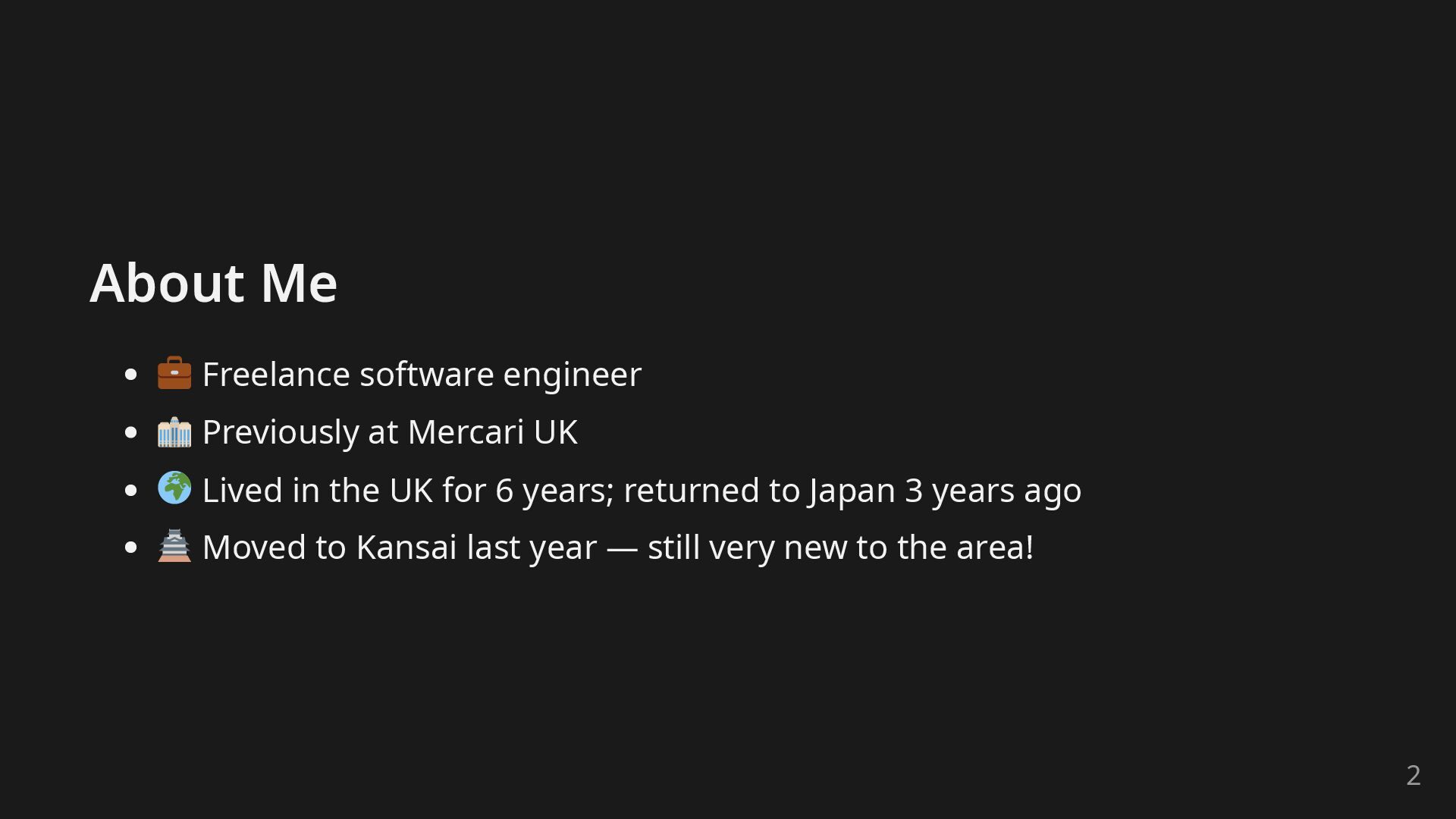Viewport: 1456px width, 819px height.
Task: Click the office building emoji
Action: pyautogui.click(x=174, y=431)
